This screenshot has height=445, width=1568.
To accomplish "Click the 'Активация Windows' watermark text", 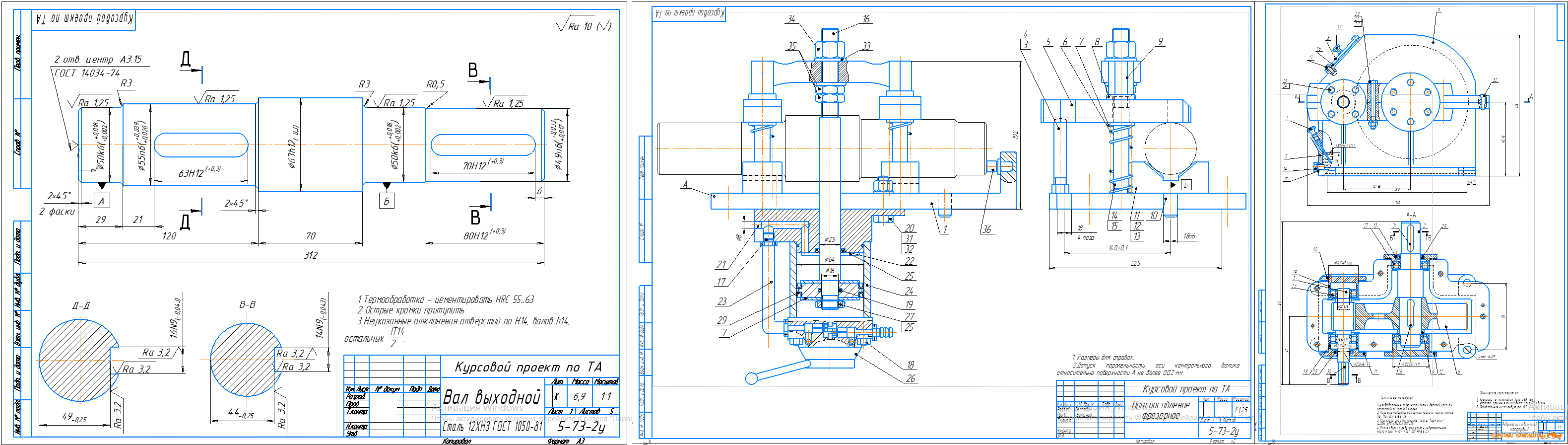I will (x=477, y=408).
